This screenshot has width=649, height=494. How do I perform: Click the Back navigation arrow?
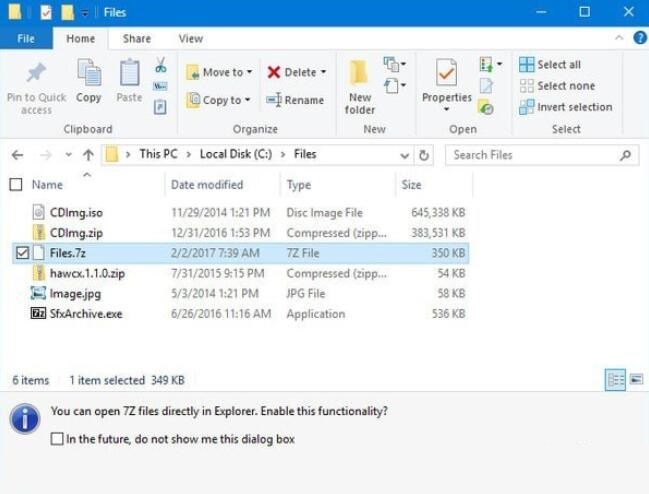click(17, 156)
